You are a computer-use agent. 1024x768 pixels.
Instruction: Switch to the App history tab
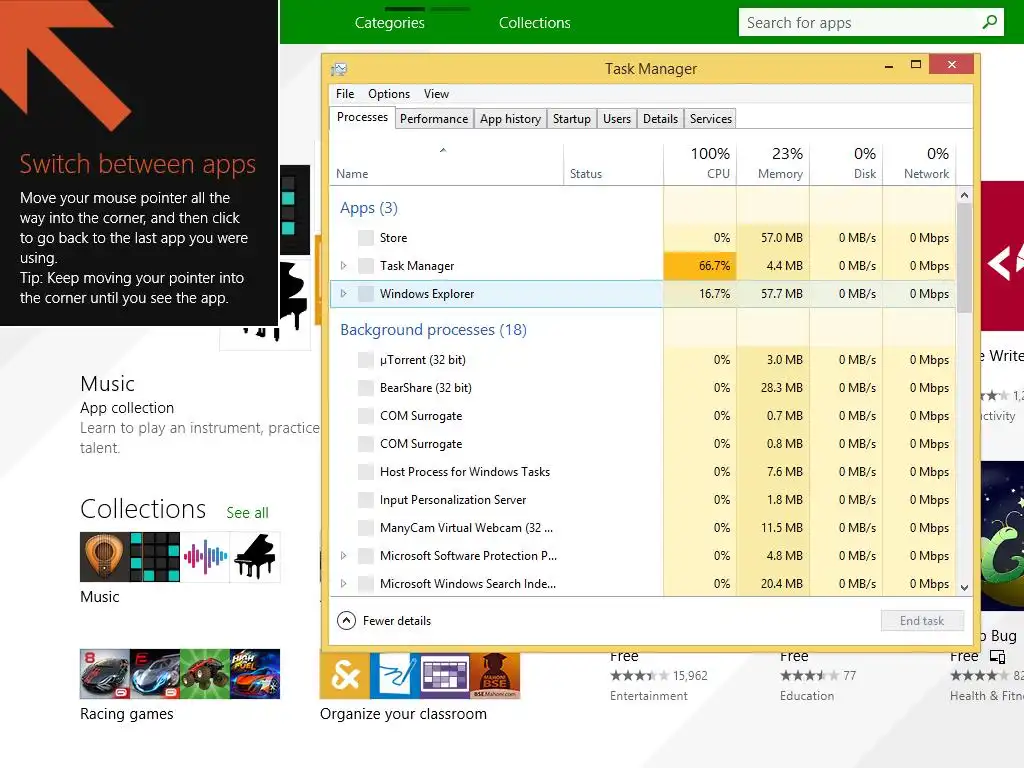(x=510, y=119)
